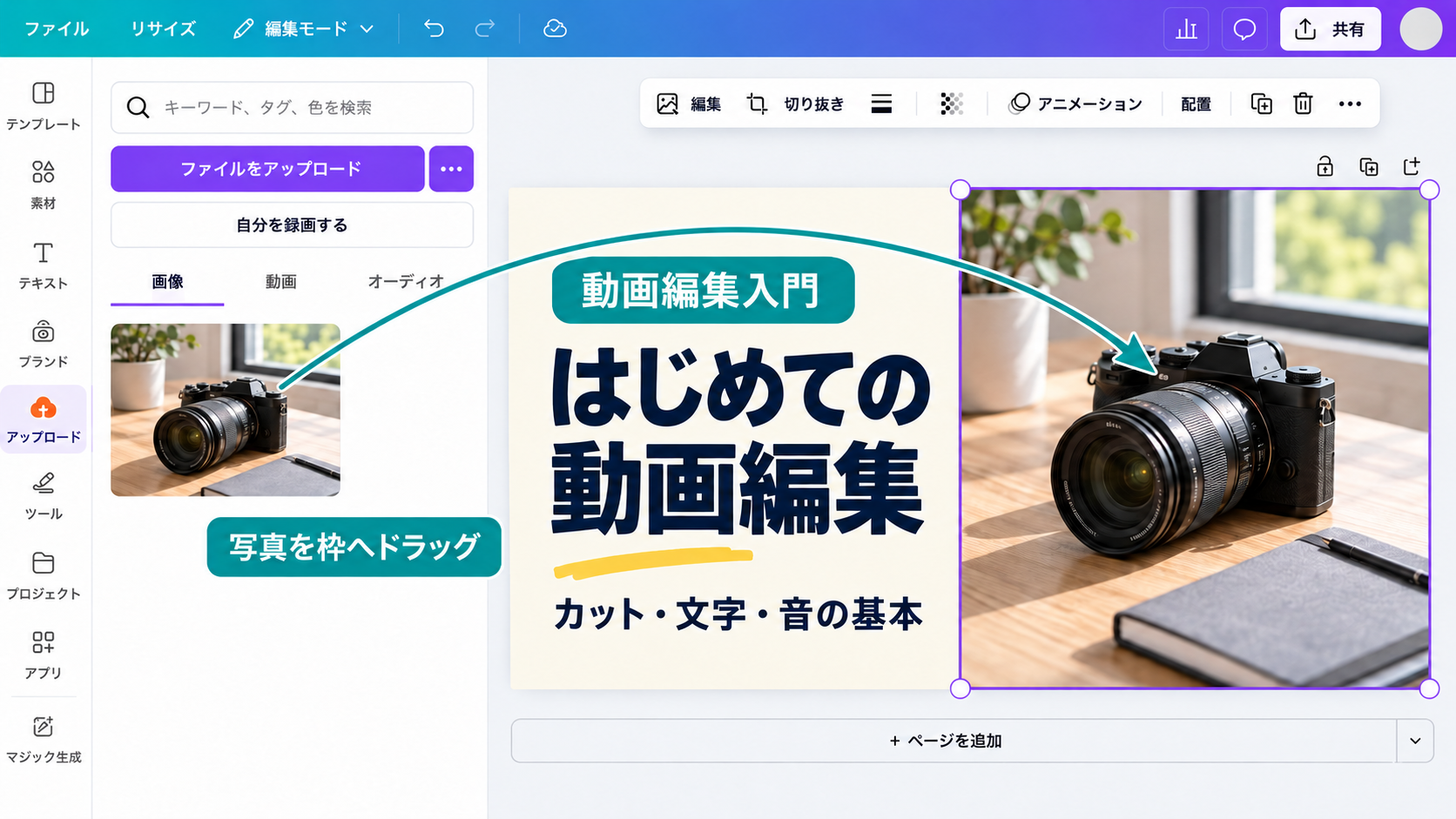Open the comments bubble icon
The width and height of the screenshot is (1456, 819).
pyautogui.click(x=1244, y=29)
